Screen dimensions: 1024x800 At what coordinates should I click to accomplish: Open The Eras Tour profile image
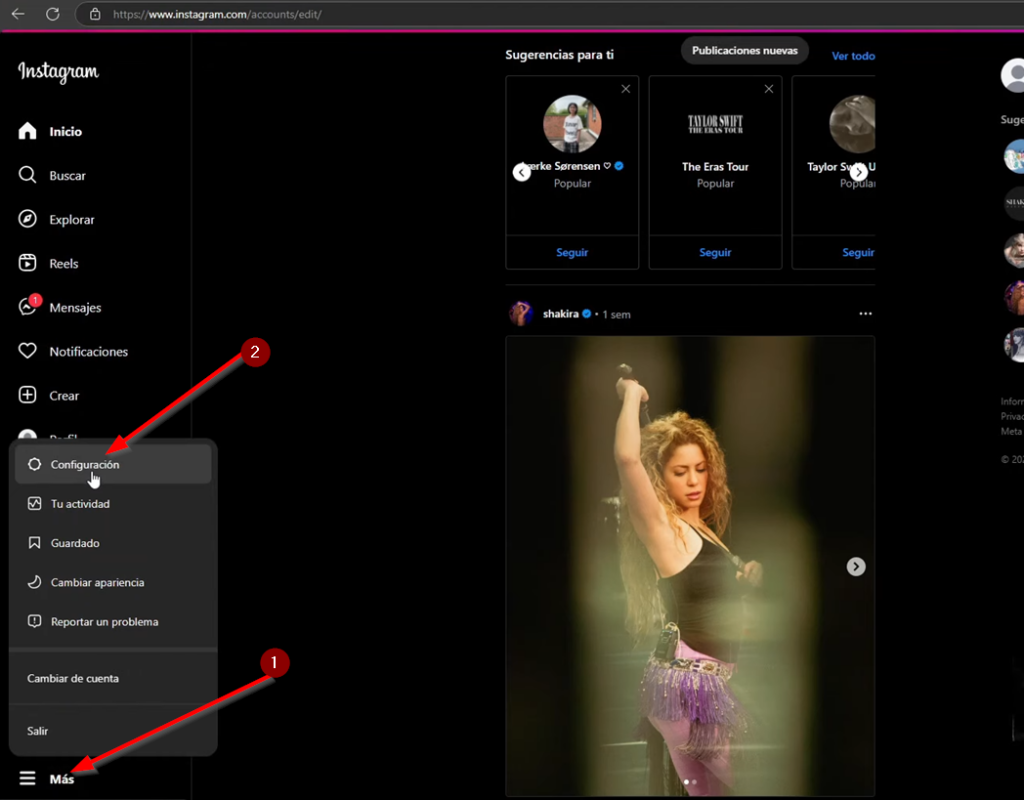(715, 124)
